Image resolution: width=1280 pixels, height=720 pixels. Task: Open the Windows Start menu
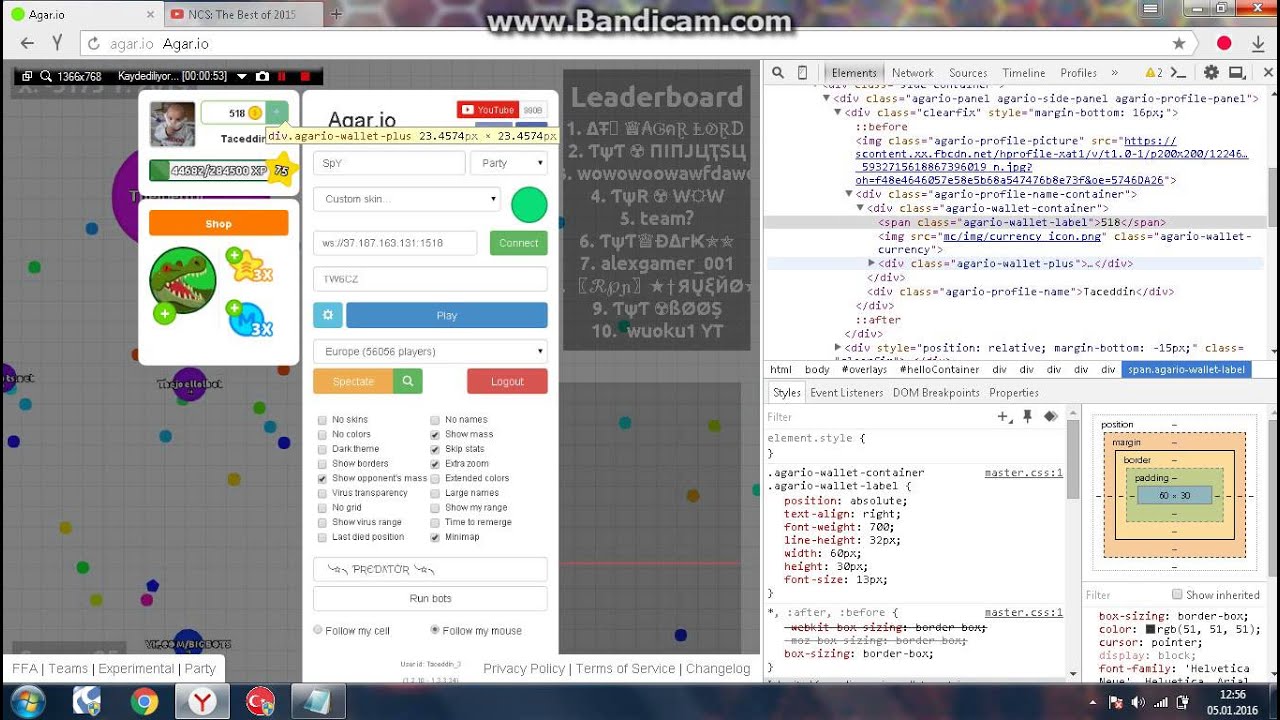point(27,701)
